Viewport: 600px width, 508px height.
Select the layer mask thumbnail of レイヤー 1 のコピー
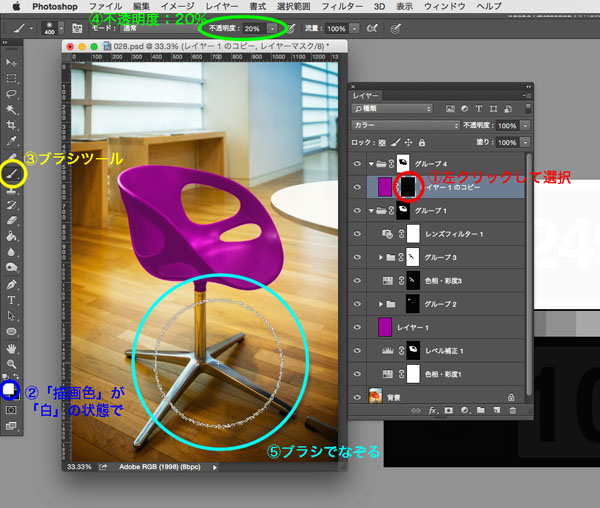click(x=409, y=185)
